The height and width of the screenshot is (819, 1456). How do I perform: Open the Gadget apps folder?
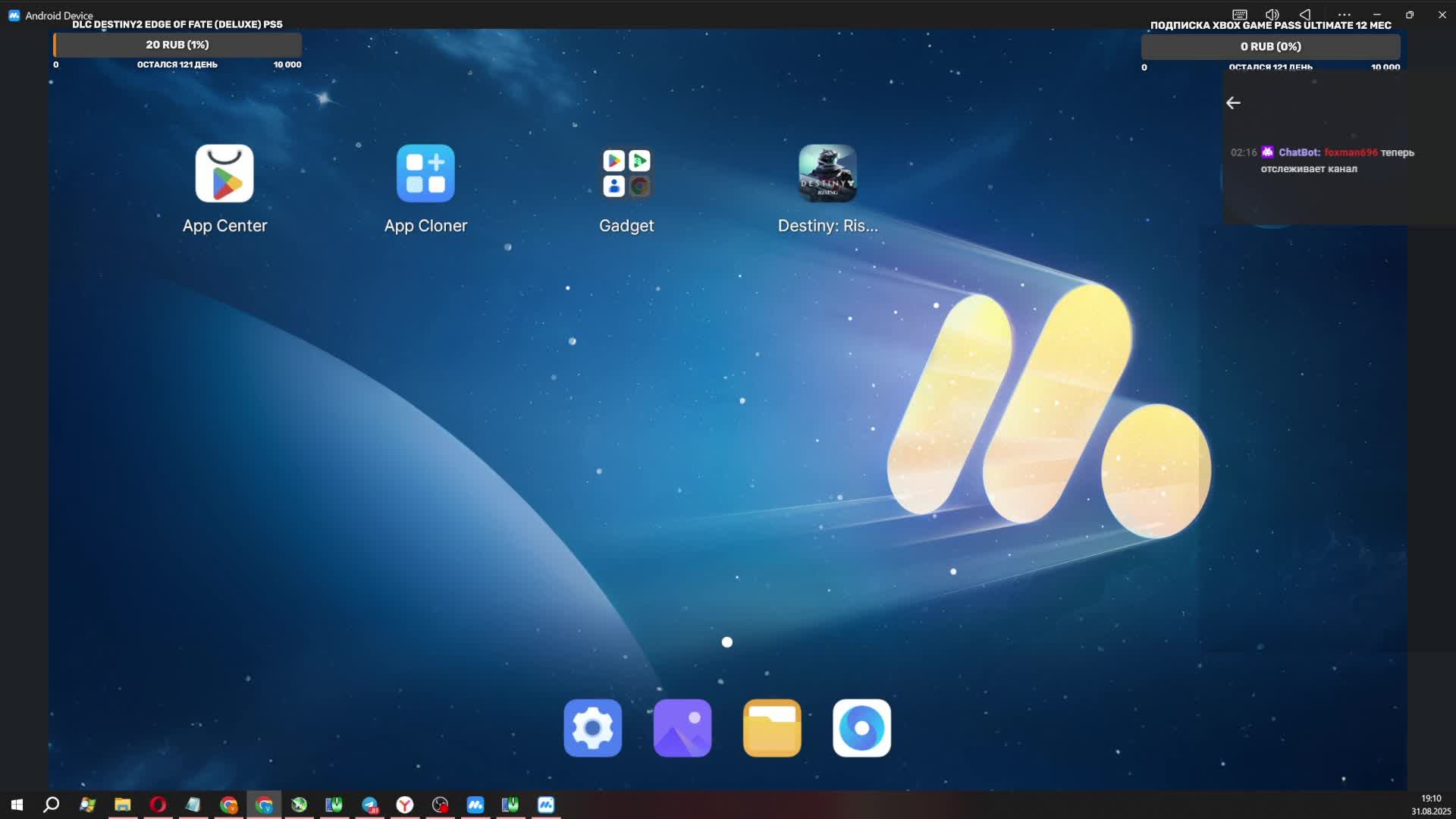[626, 174]
